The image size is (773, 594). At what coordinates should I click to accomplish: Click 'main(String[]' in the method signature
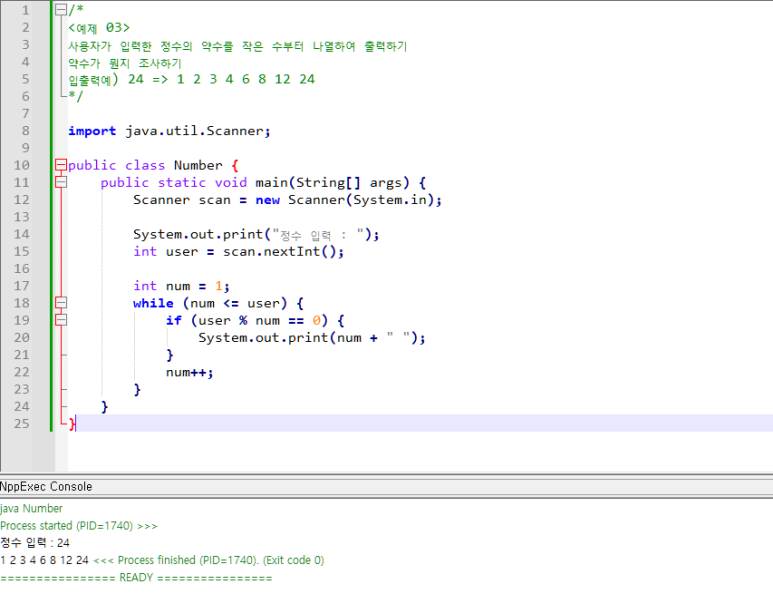pos(308,182)
